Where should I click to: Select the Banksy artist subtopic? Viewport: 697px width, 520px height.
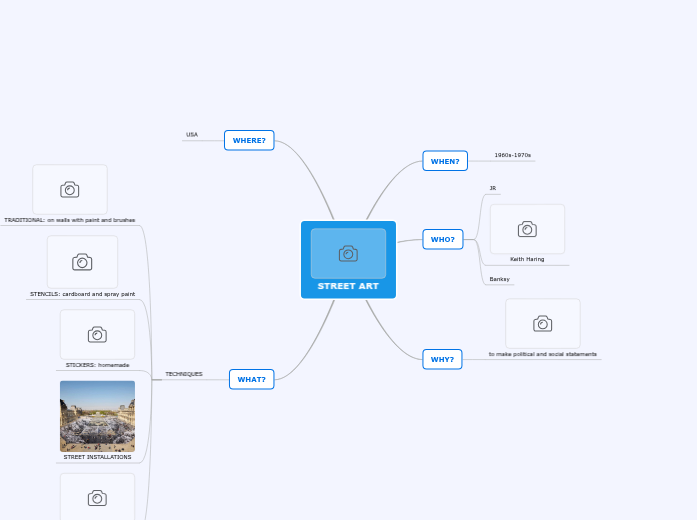click(x=499, y=279)
